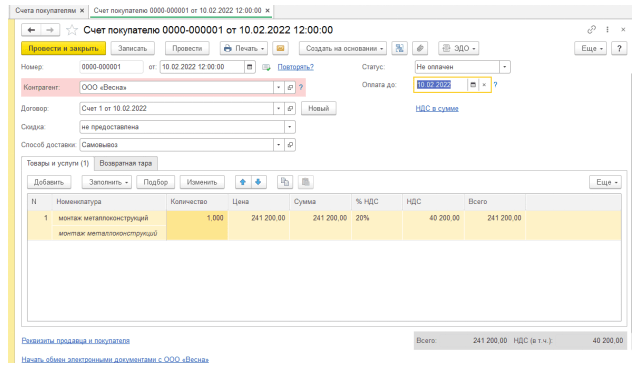Viewport: 639px width, 370px height.
Task: Open the Повторять? link
Action: coord(296,67)
